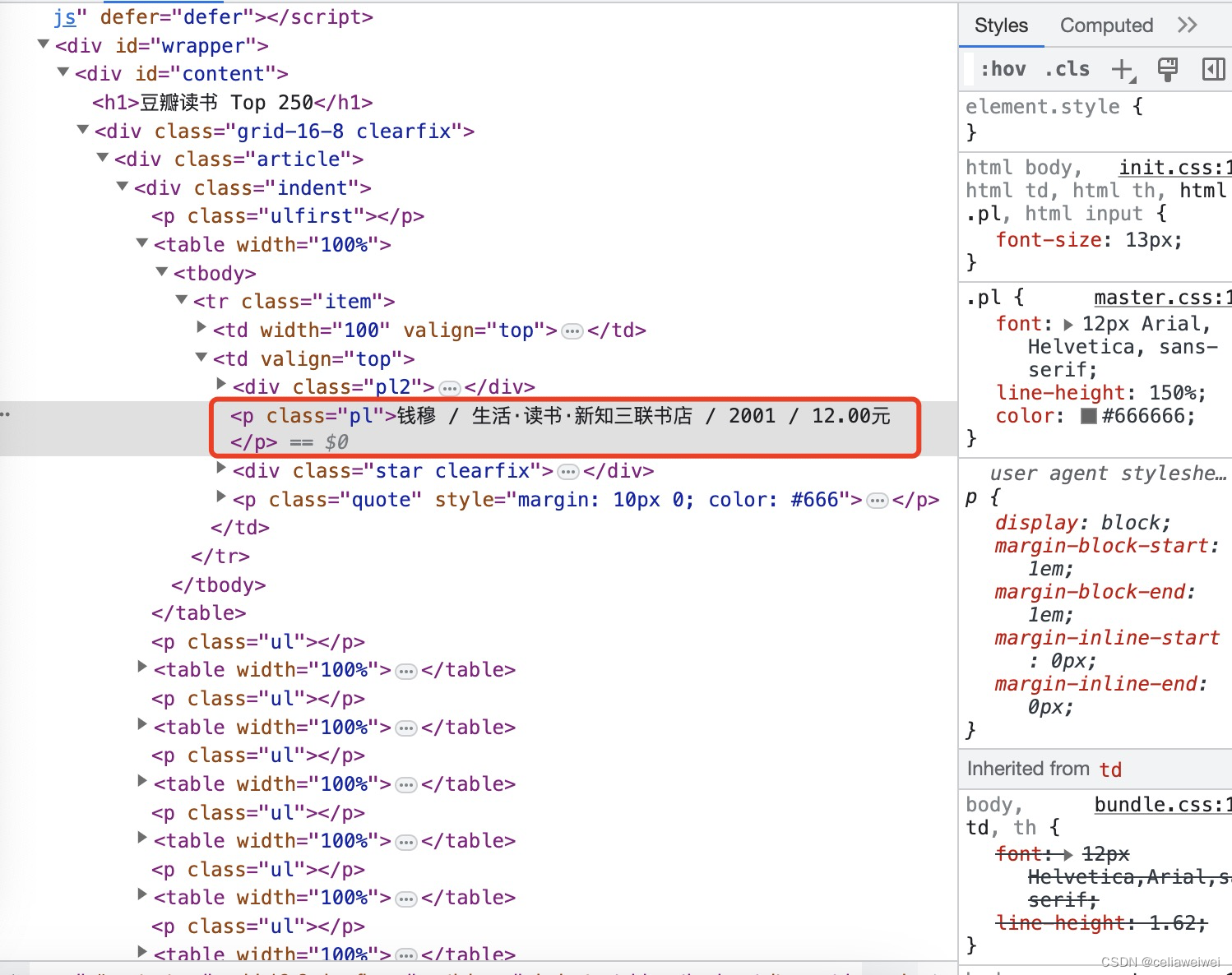Toggle the :hov element state panel
1232x975 pixels.
[1003, 70]
